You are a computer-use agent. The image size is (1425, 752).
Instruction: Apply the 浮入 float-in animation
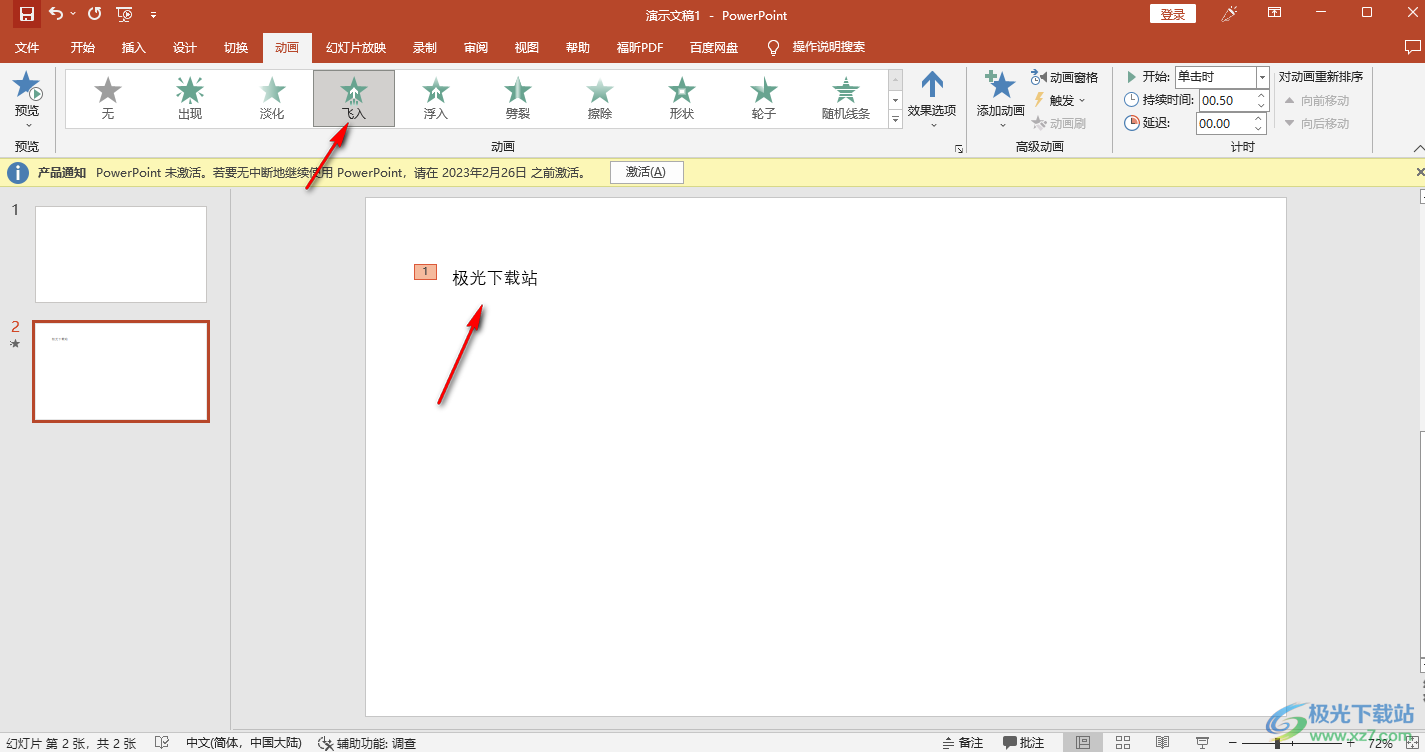click(436, 99)
